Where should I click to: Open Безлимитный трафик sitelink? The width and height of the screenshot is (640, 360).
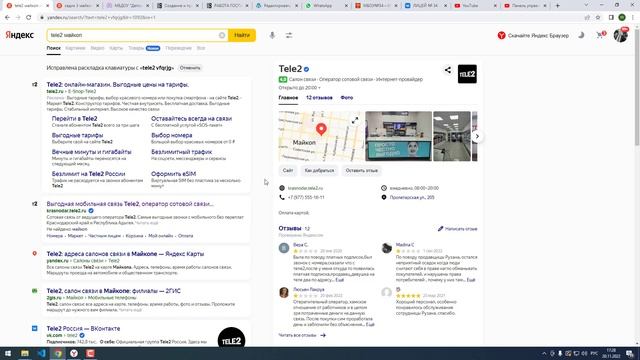point(181,152)
